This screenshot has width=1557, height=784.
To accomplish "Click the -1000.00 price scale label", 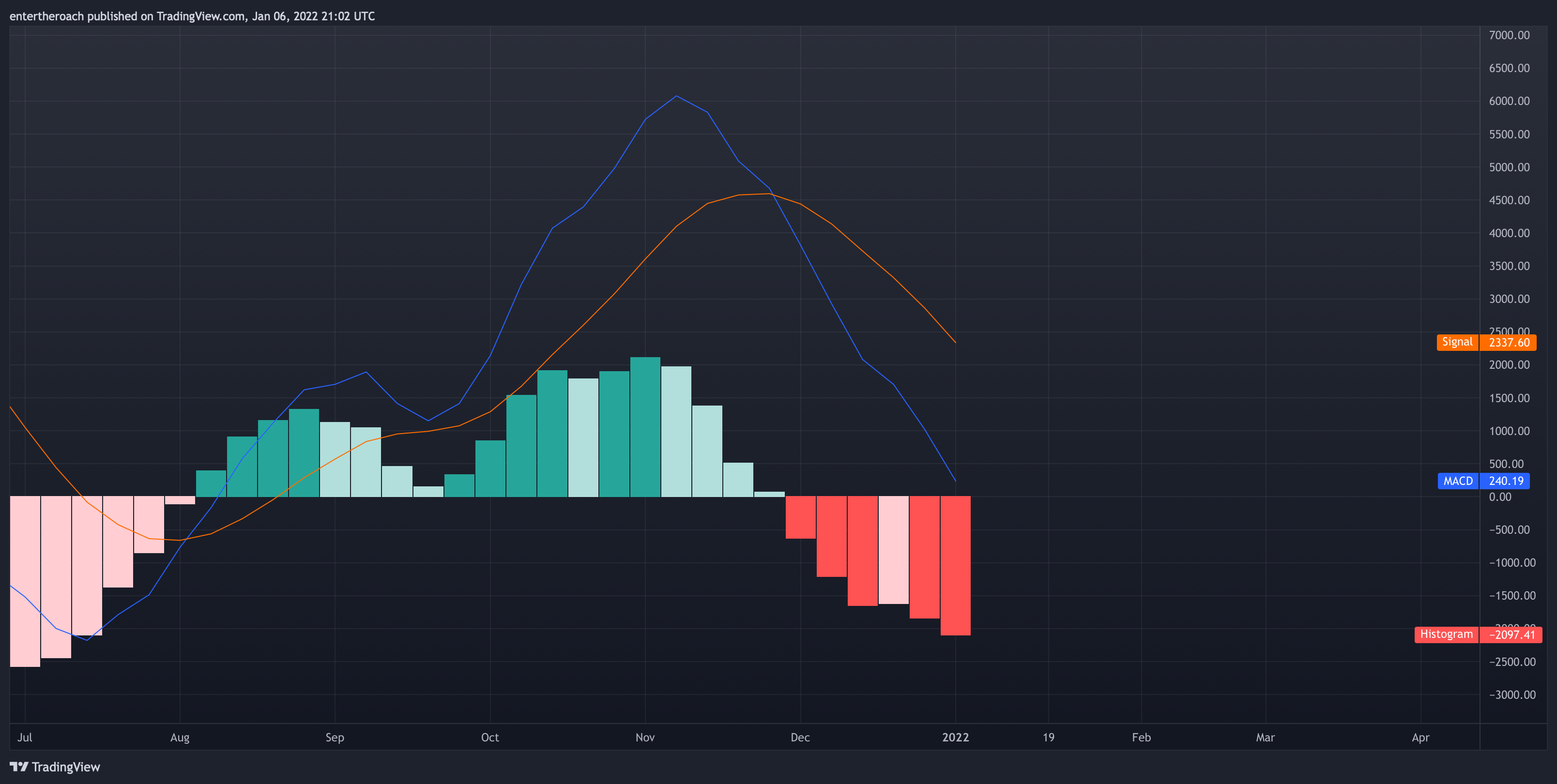I will [1512, 562].
